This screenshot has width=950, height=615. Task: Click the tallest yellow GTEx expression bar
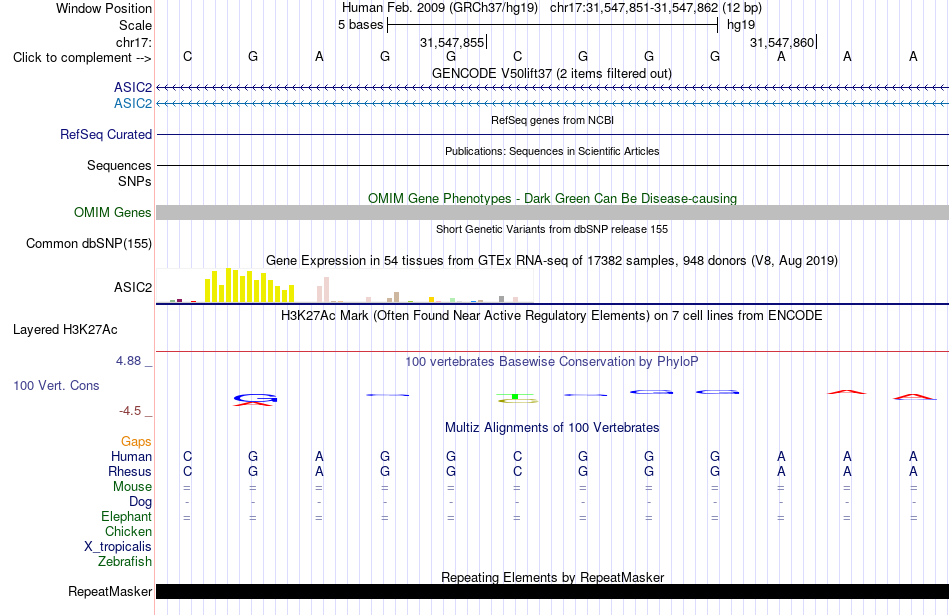tap(228, 285)
